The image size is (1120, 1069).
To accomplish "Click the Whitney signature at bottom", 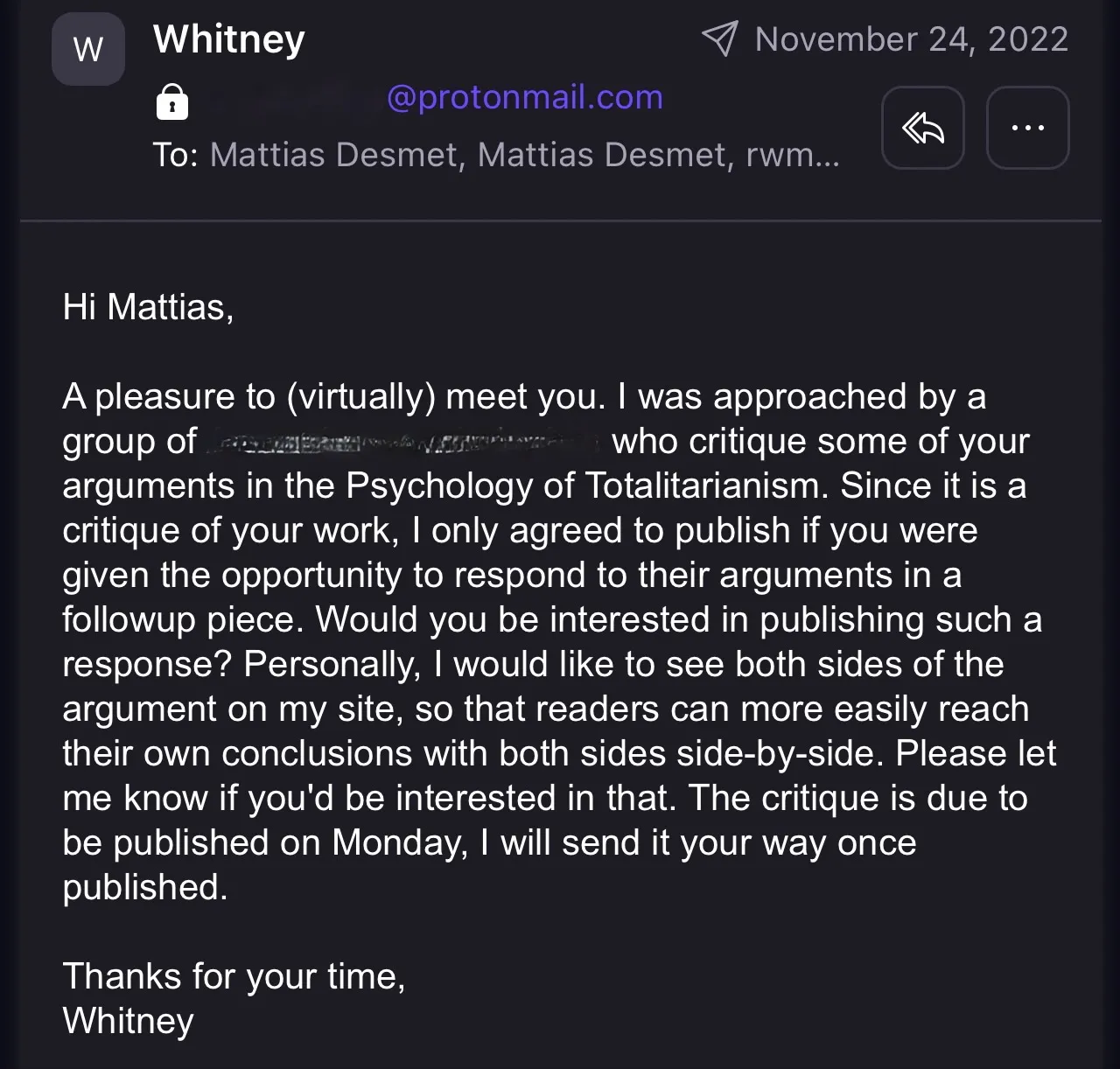I will [128, 1021].
